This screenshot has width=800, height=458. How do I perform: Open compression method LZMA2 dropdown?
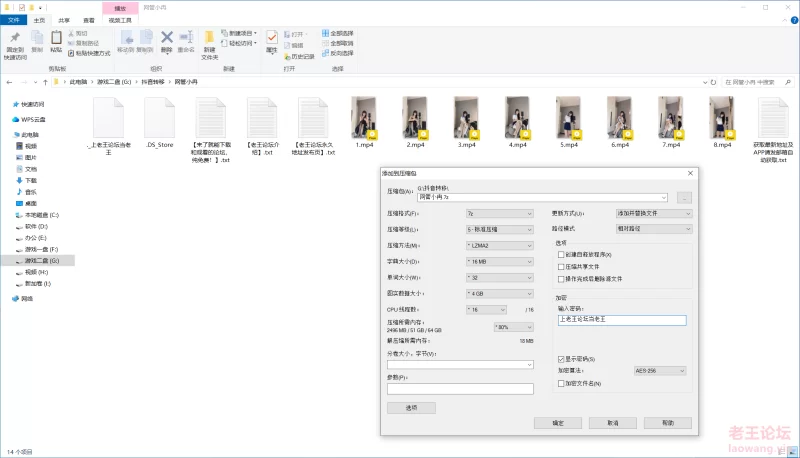tap(499, 246)
